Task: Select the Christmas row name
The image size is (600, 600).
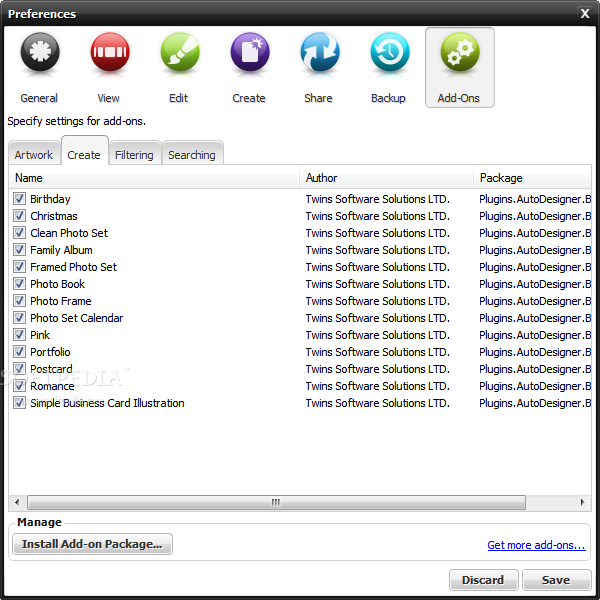Action: coord(54,216)
